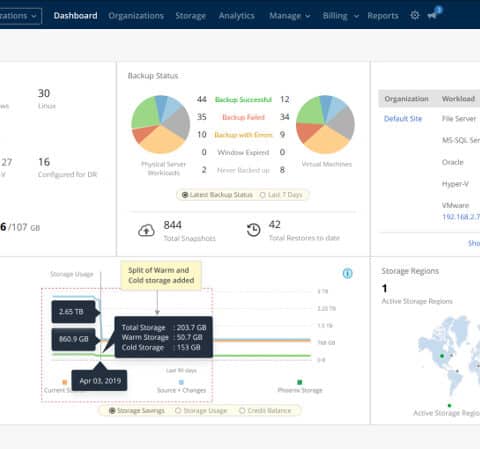Expand the Billing dropdown menu
The image size is (480, 449).
tap(341, 16)
